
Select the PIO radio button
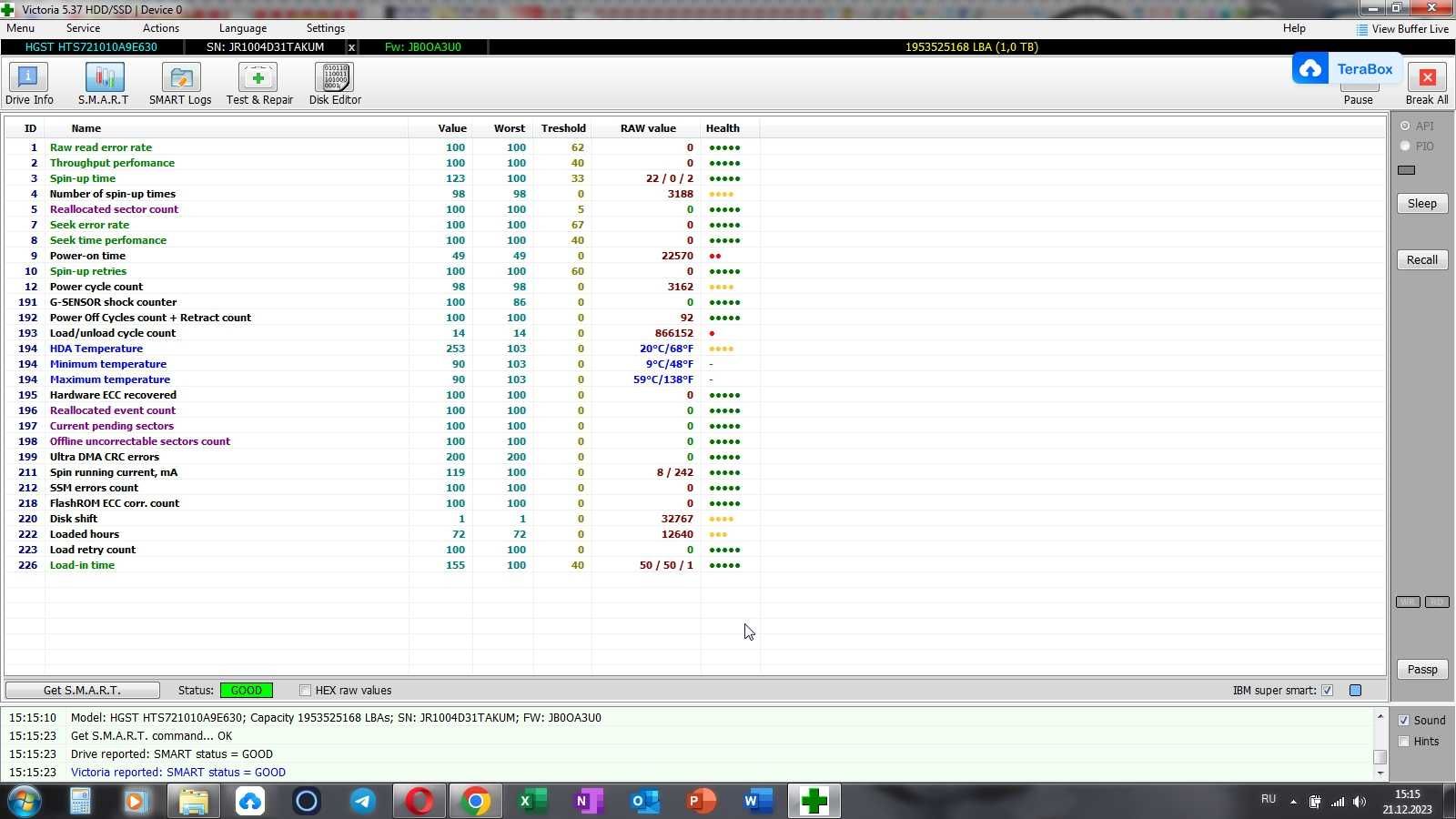tap(1405, 147)
